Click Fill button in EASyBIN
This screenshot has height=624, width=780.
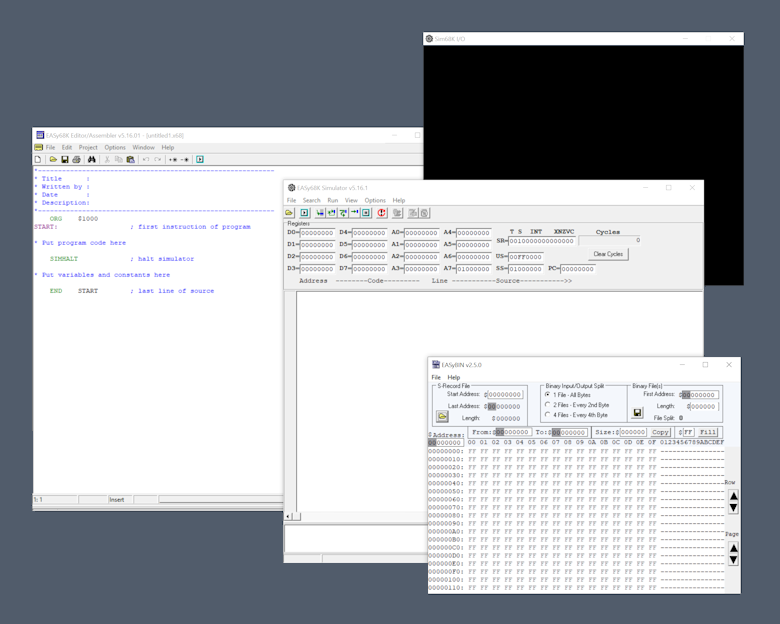[x=708, y=432]
